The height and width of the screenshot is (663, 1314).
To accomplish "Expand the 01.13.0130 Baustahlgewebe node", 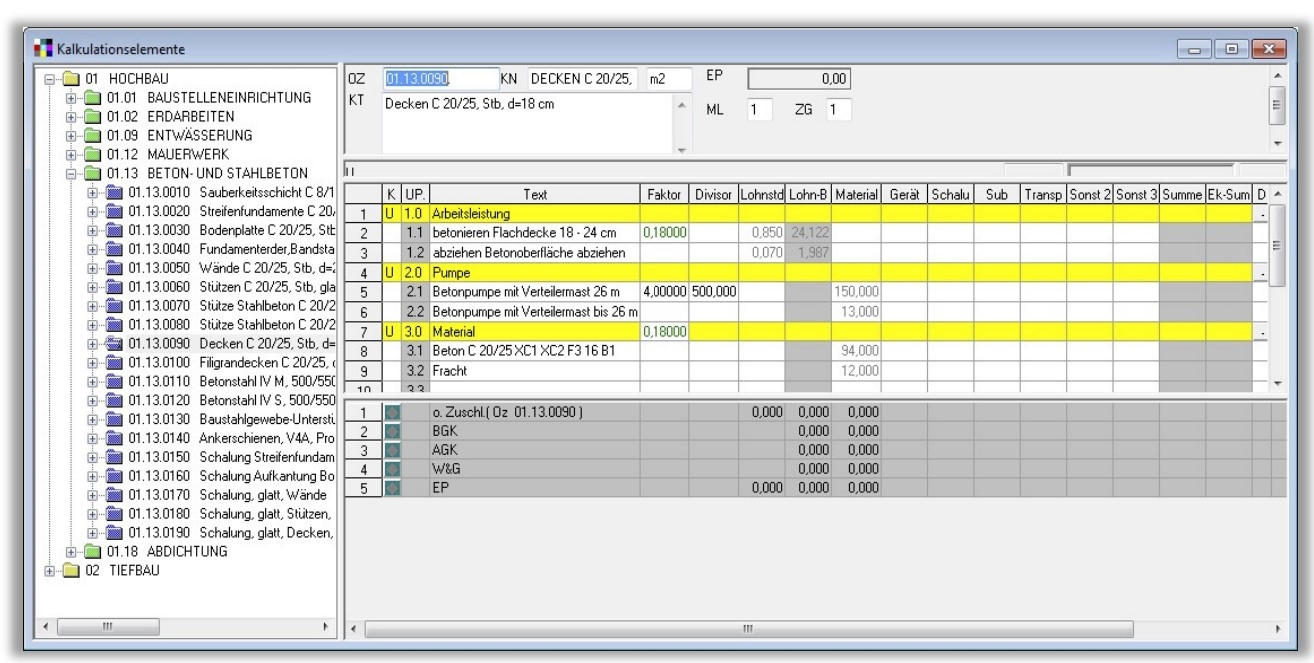I will click(94, 419).
